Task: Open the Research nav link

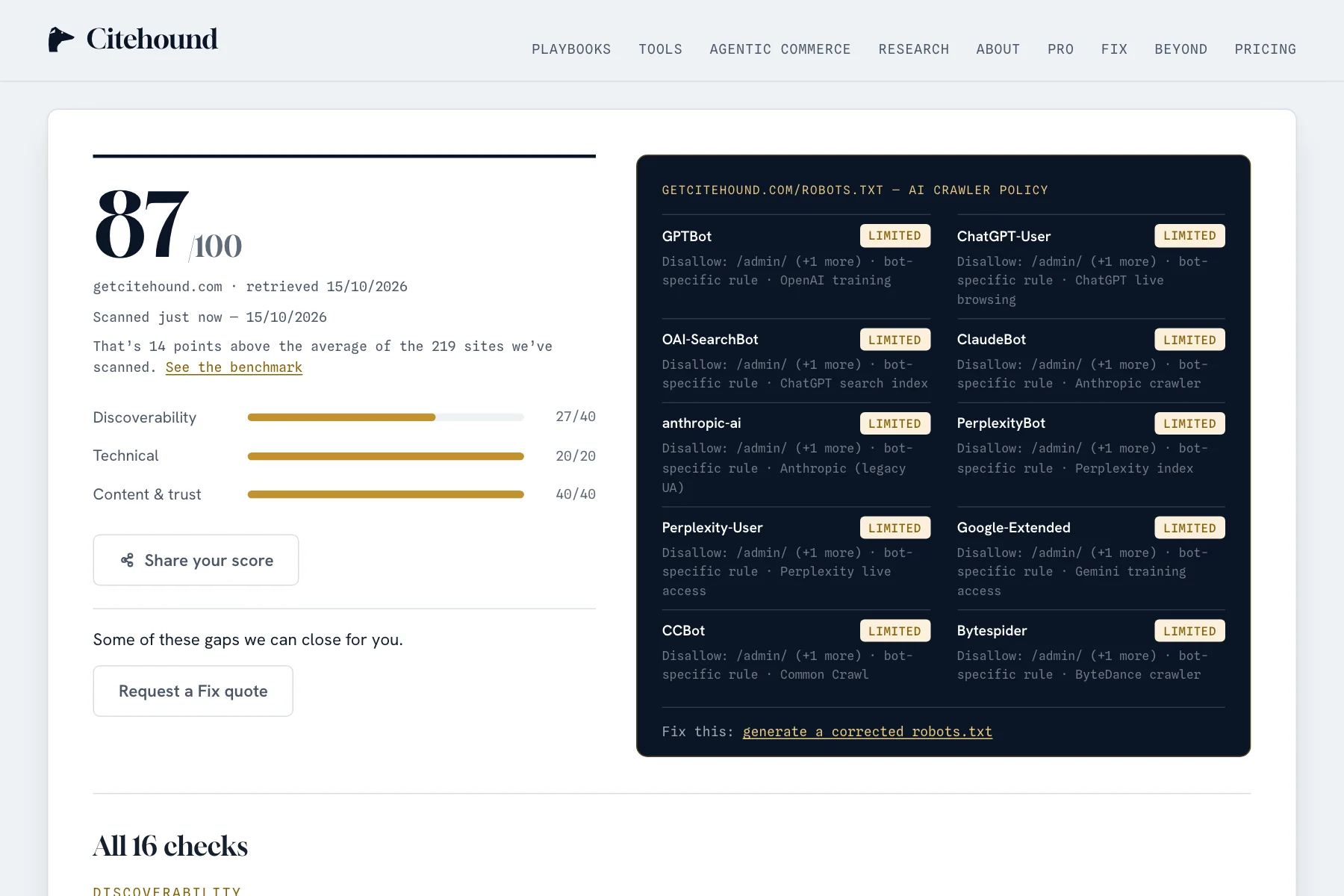Action: click(914, 49)
